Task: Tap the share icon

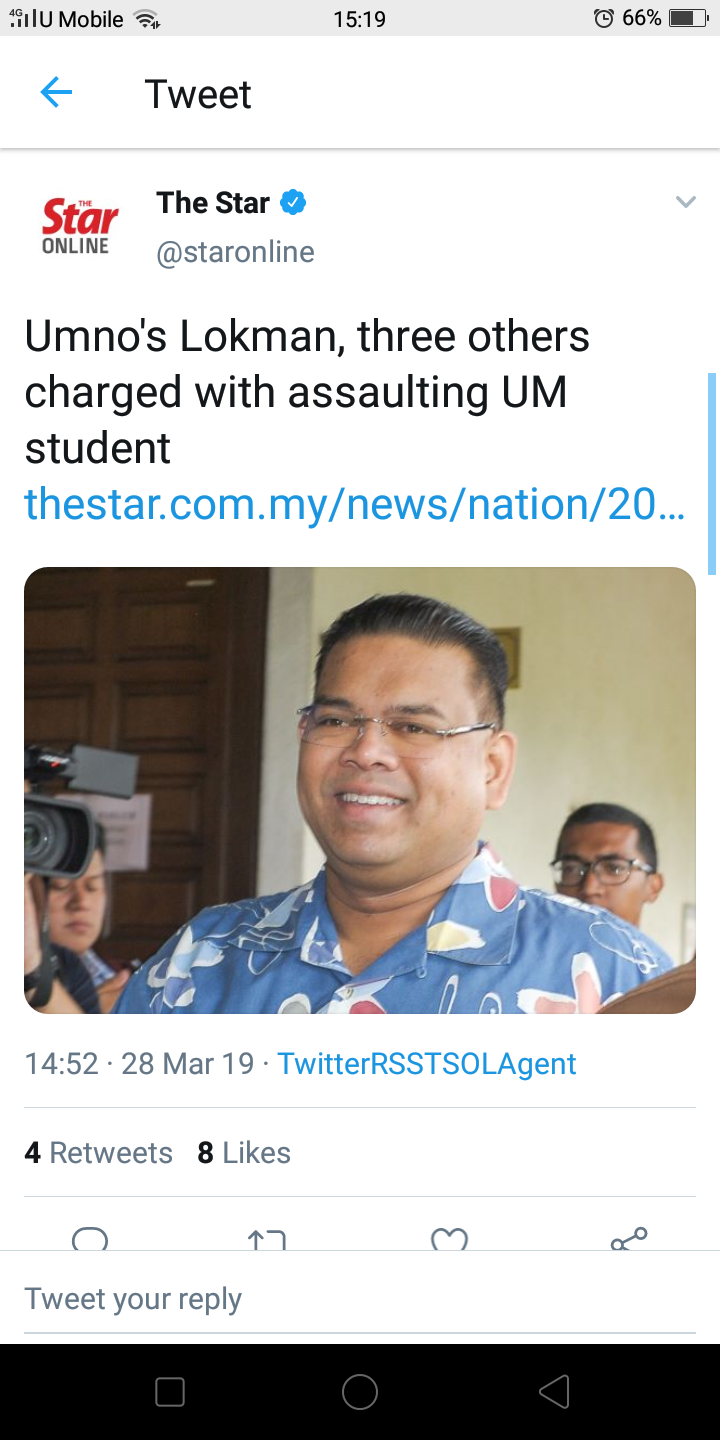Action: pos(629,1239)
